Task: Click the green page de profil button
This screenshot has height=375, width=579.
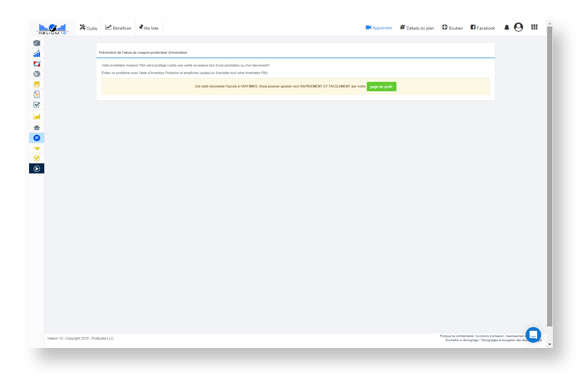Action: click(381, 86)
